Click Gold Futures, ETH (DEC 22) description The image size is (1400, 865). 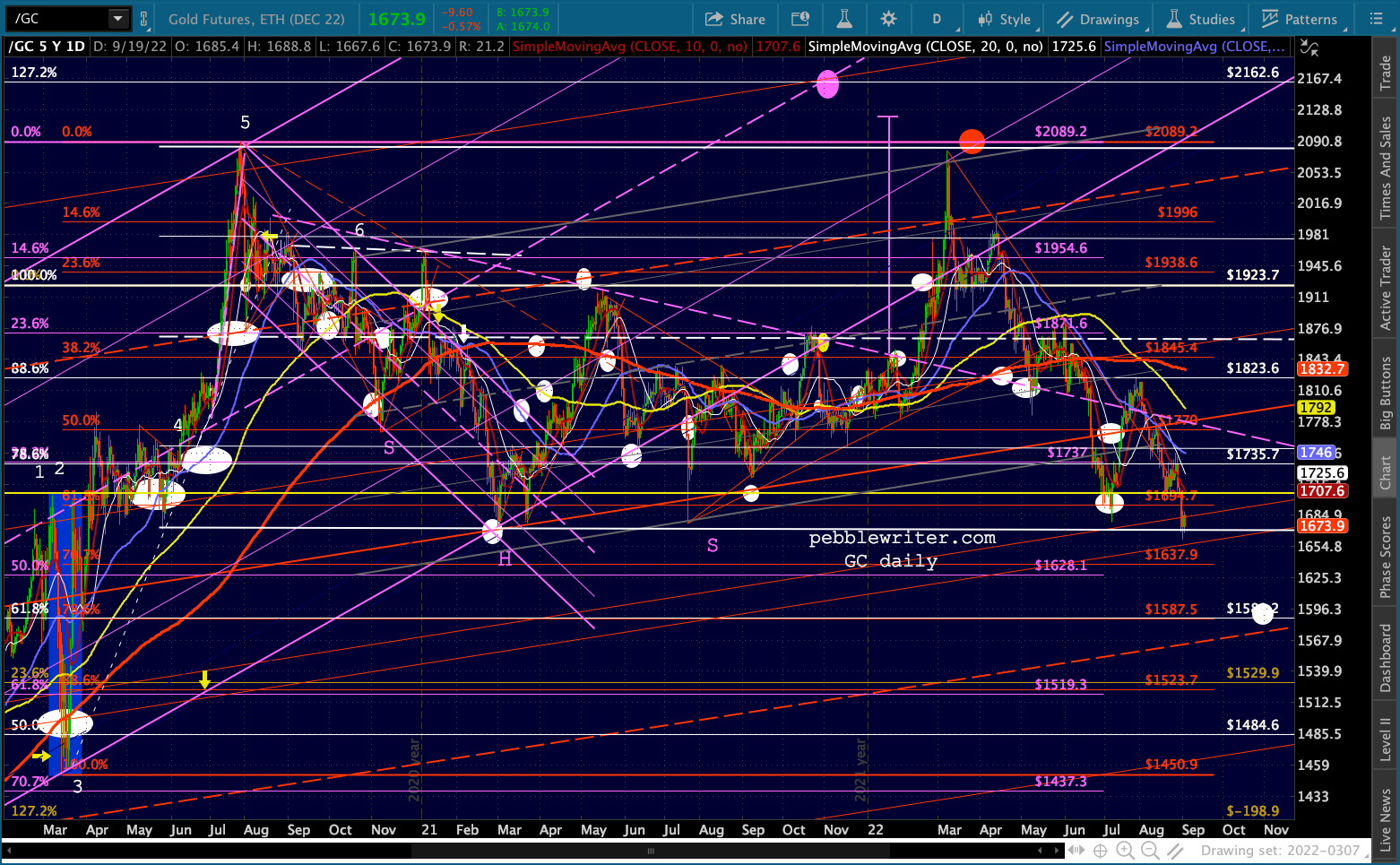pyautogui.click(x=256, y=19)
